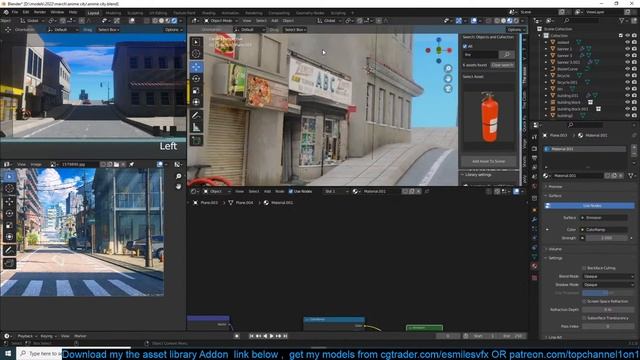This screenshot has width=640, height=360.
Task: Select the Measure tool in main viewport
Action: [x=196, y=128]
